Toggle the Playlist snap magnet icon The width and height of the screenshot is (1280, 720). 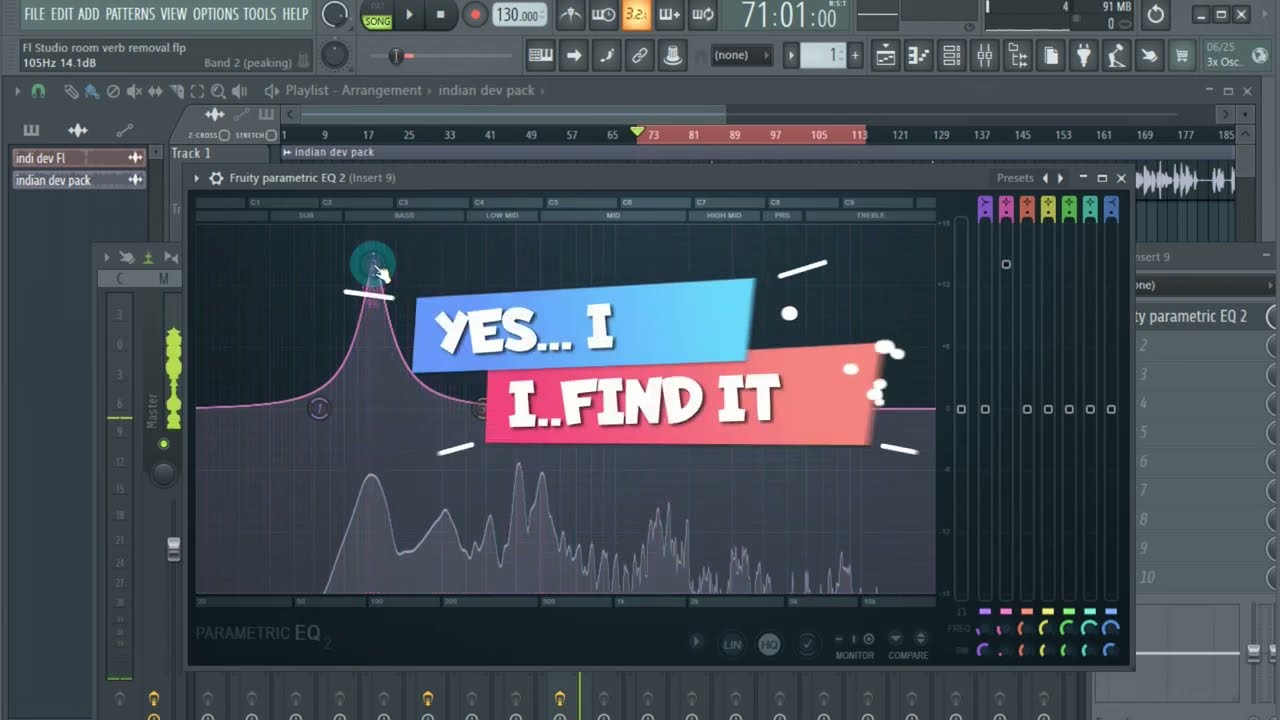pos(38,91)
